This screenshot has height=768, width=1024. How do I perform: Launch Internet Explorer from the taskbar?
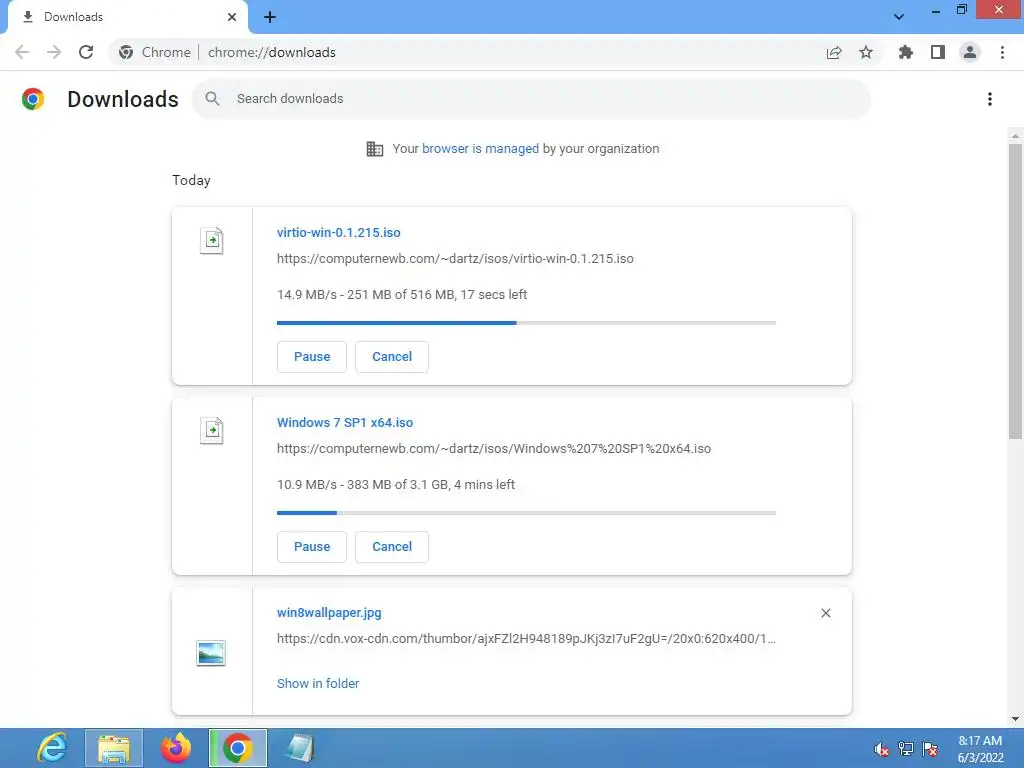click(x=52, y=748)
